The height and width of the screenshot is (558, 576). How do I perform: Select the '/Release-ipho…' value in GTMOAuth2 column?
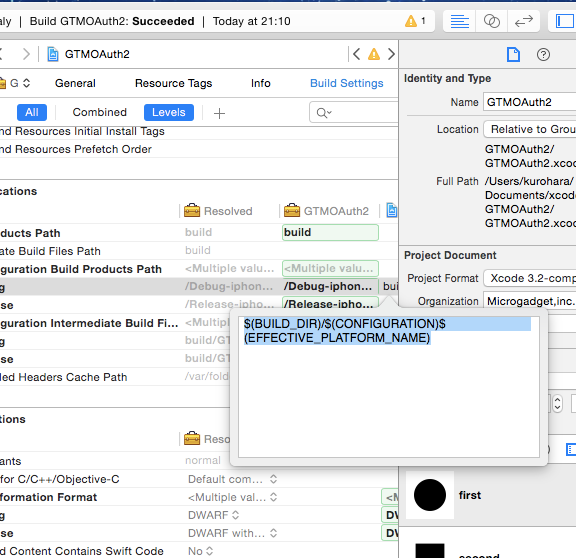330,303
